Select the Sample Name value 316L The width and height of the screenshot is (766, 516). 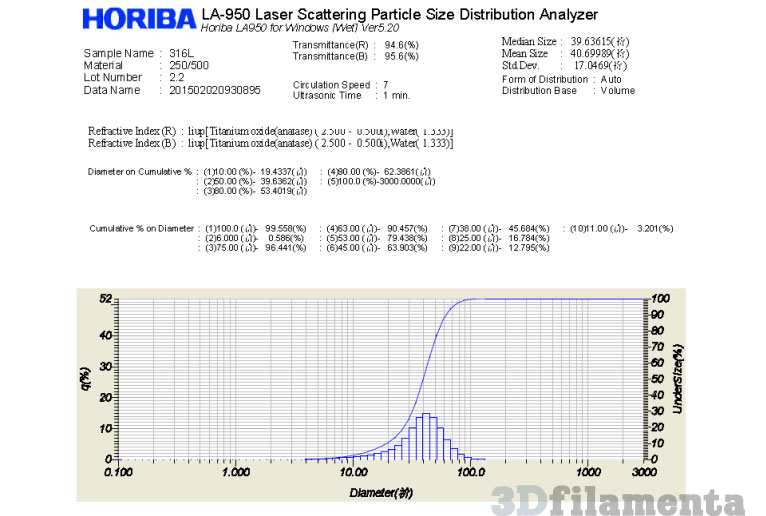[x=182, y=53]
